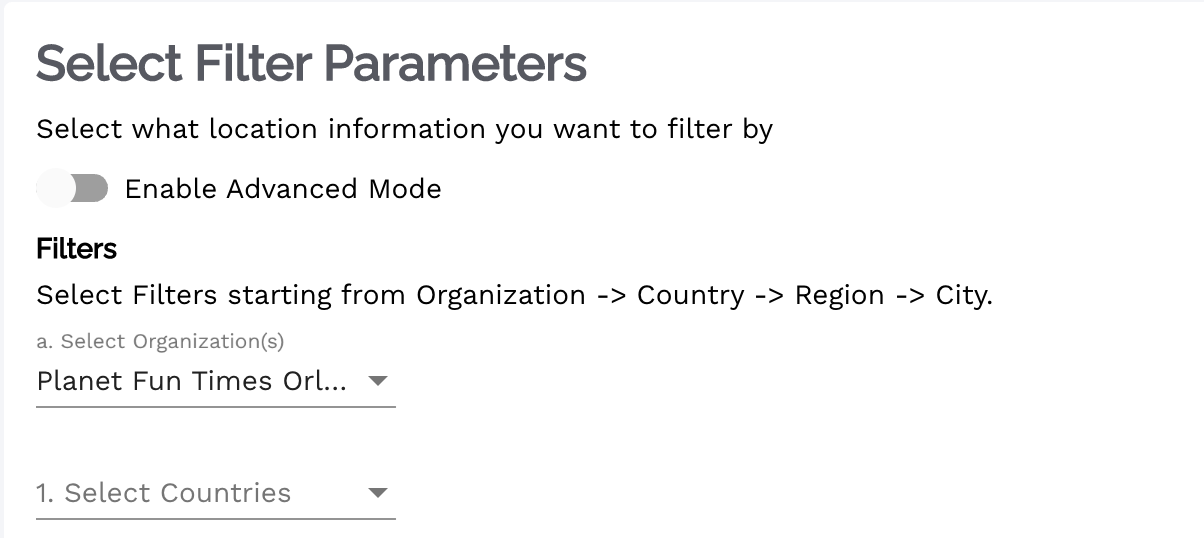This screenshot has height=538, width=1204.
Task: Click the underline beneath the Select Countries dropdown
Action: point(215,518)
